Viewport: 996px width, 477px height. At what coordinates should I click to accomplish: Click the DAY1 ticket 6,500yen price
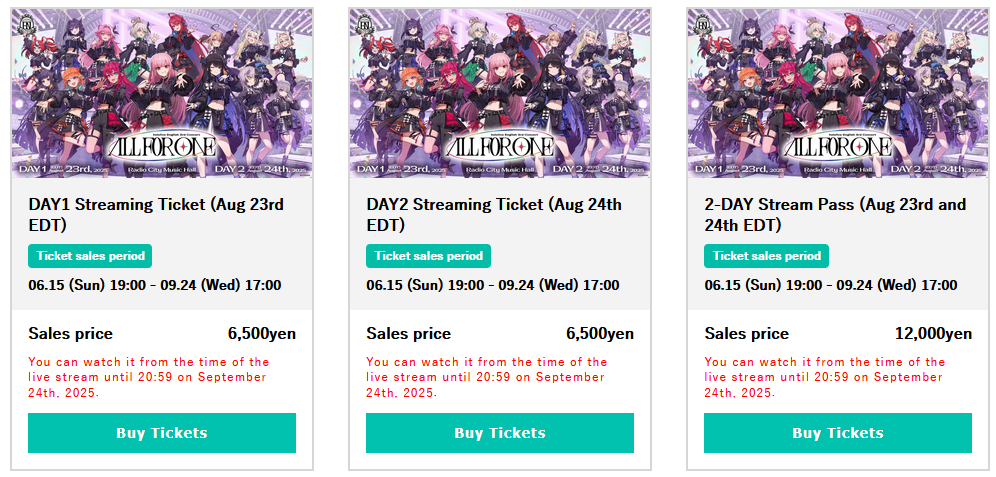tap(262, 334)
